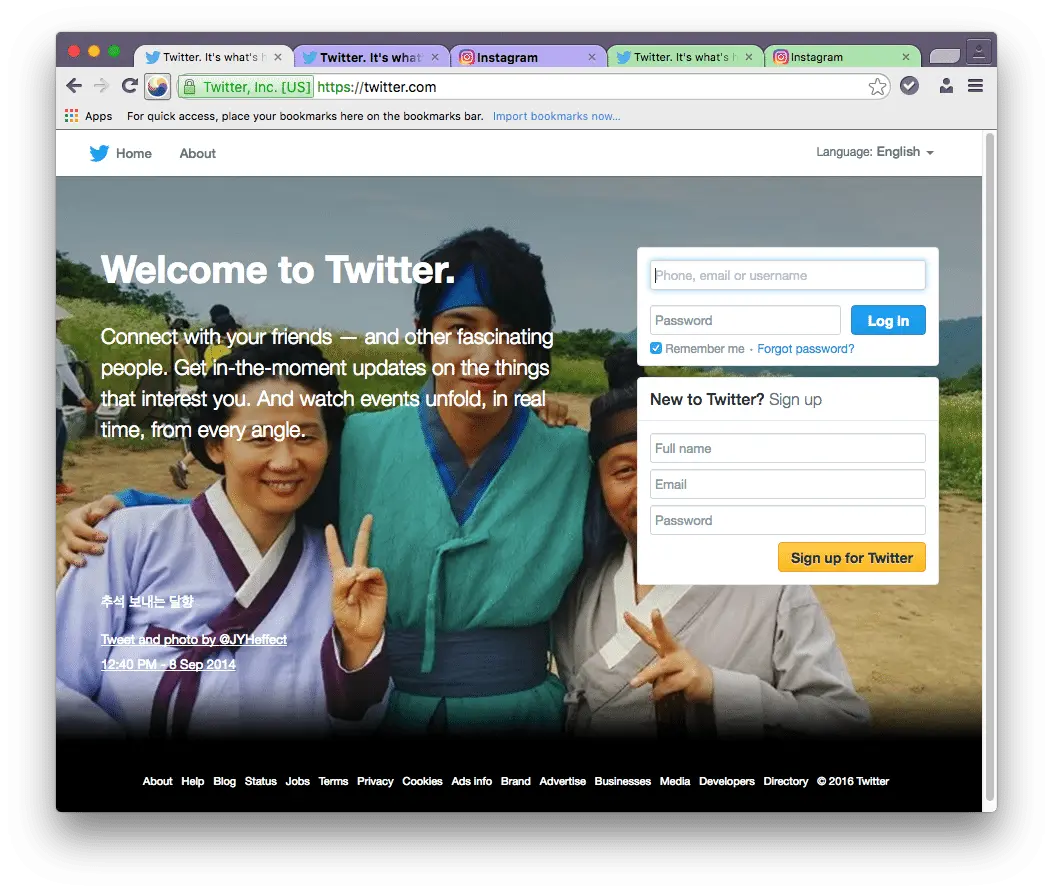Go back using the browser back arrow
Screen dimensions: 1053x892
coord(73,86)
